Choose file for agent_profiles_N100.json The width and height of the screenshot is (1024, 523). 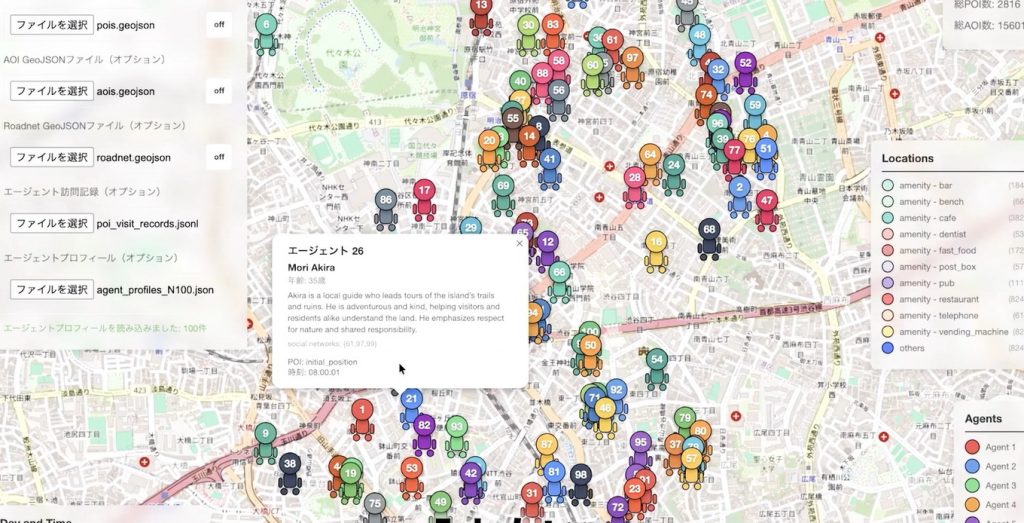pos(51,289)
